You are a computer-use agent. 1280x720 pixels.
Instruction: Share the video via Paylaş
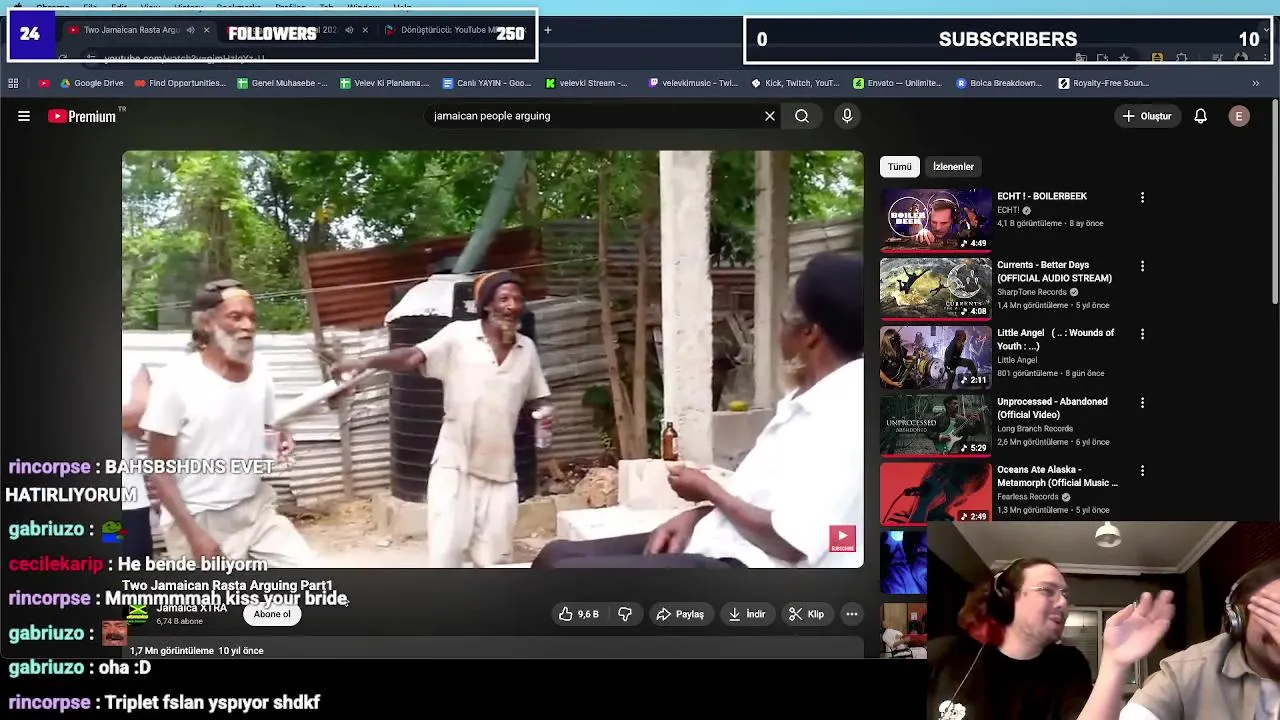[x=680, y=614]
